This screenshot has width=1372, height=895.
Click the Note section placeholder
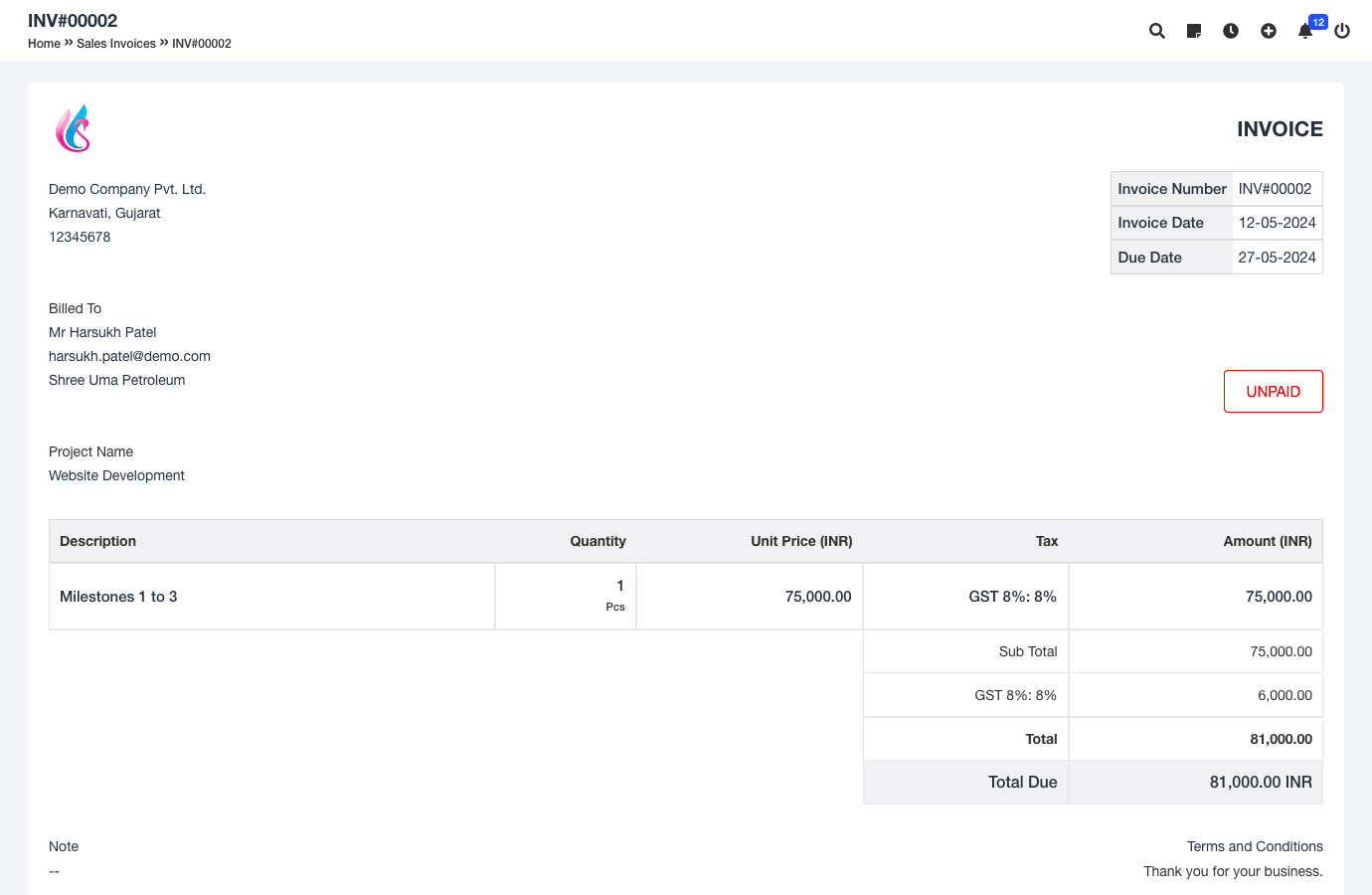(x=54, y=871)
